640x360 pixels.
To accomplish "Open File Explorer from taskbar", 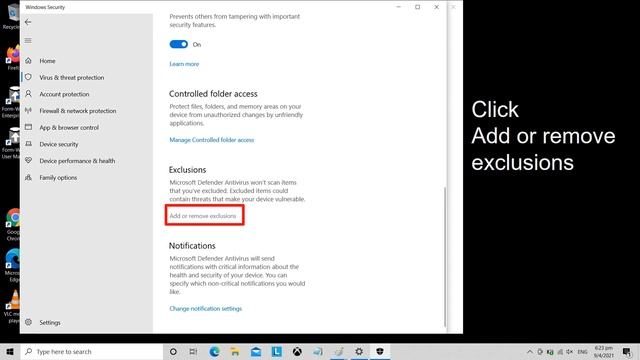I will tap(235, 351).
